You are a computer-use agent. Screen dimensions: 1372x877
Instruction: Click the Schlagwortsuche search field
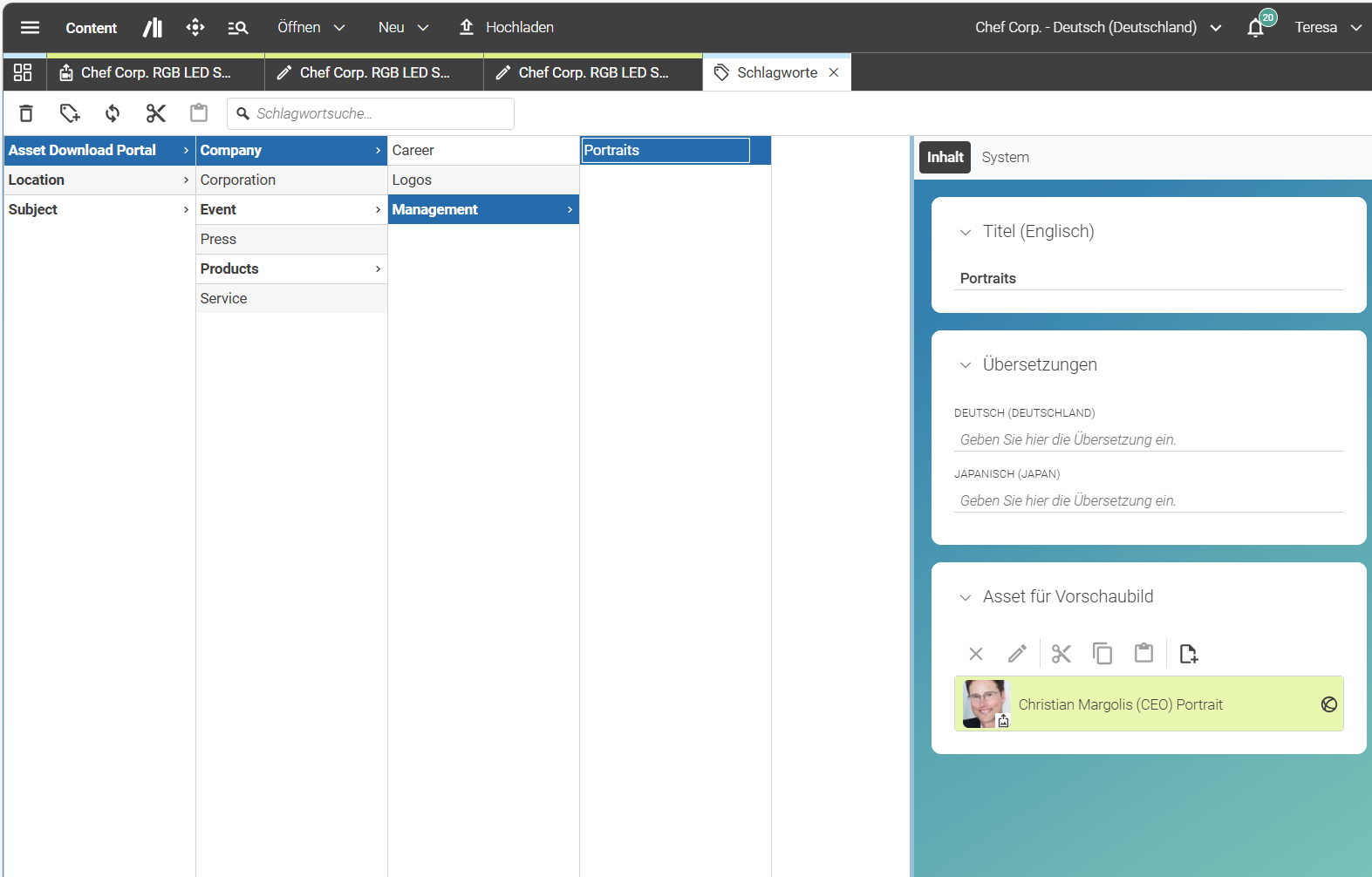371,113
